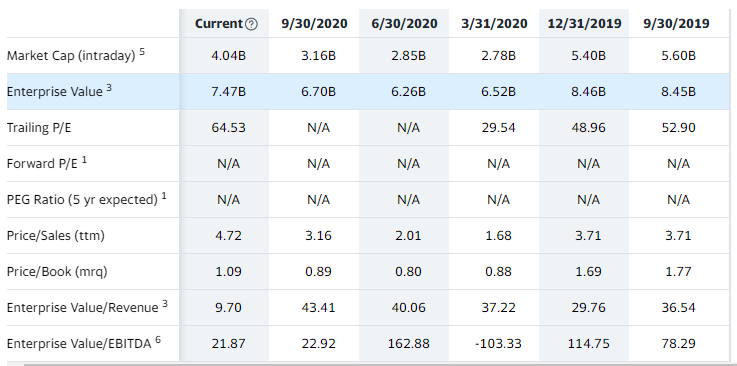This screenshot has height=366, width=737.
Task: Click EV/EBITDA value 22.92
Action: pos(319,343)
